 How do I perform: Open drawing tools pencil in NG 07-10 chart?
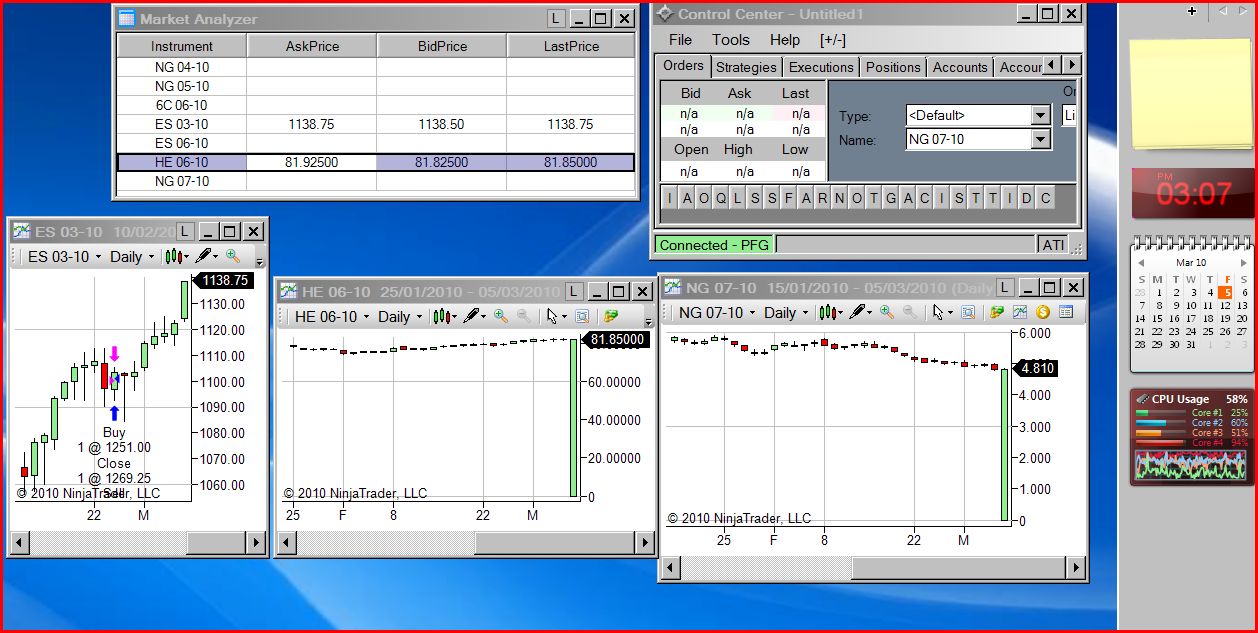[x=859, y=312]
